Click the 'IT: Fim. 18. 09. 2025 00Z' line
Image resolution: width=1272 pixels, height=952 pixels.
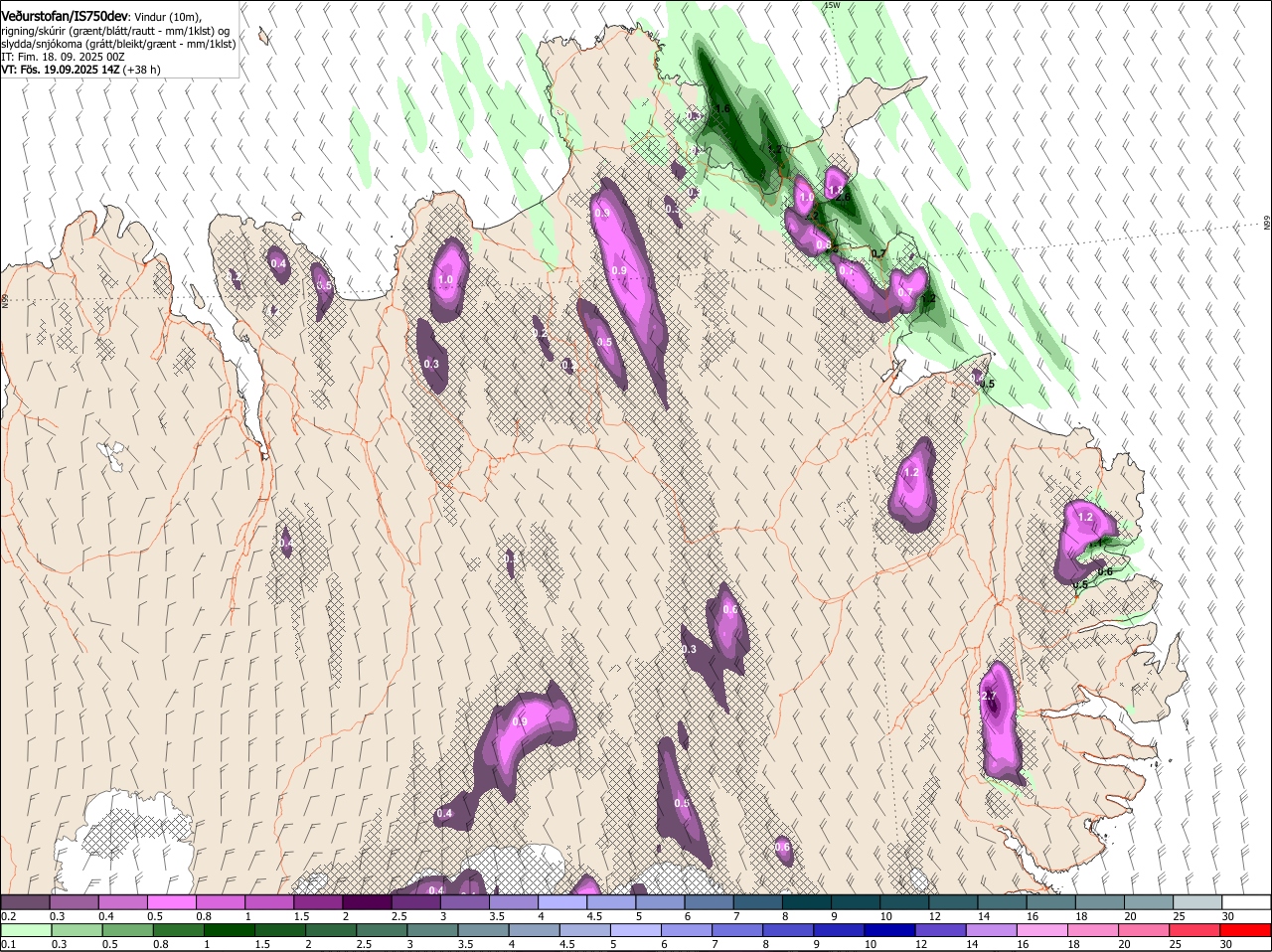tap(63, 57)
